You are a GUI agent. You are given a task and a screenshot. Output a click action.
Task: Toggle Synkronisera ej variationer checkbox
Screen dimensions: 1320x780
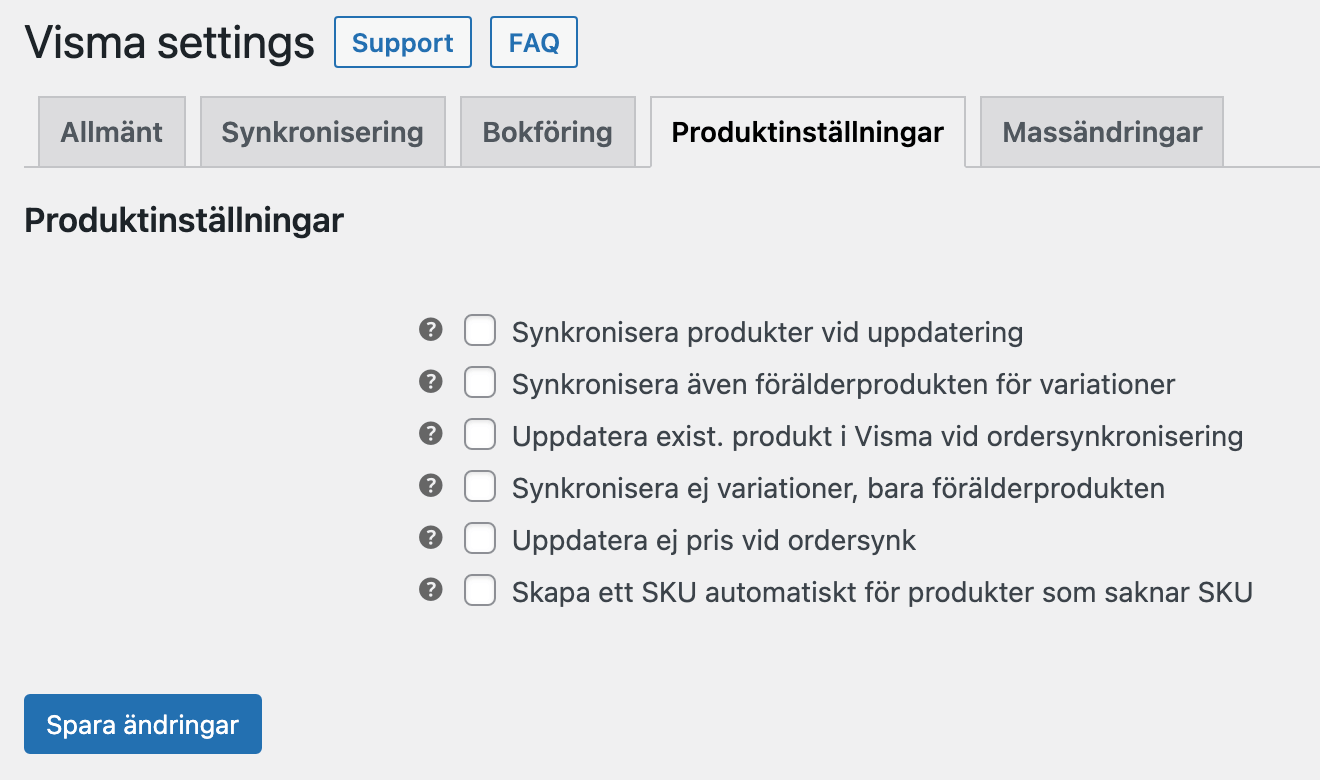tap(480, 487)
